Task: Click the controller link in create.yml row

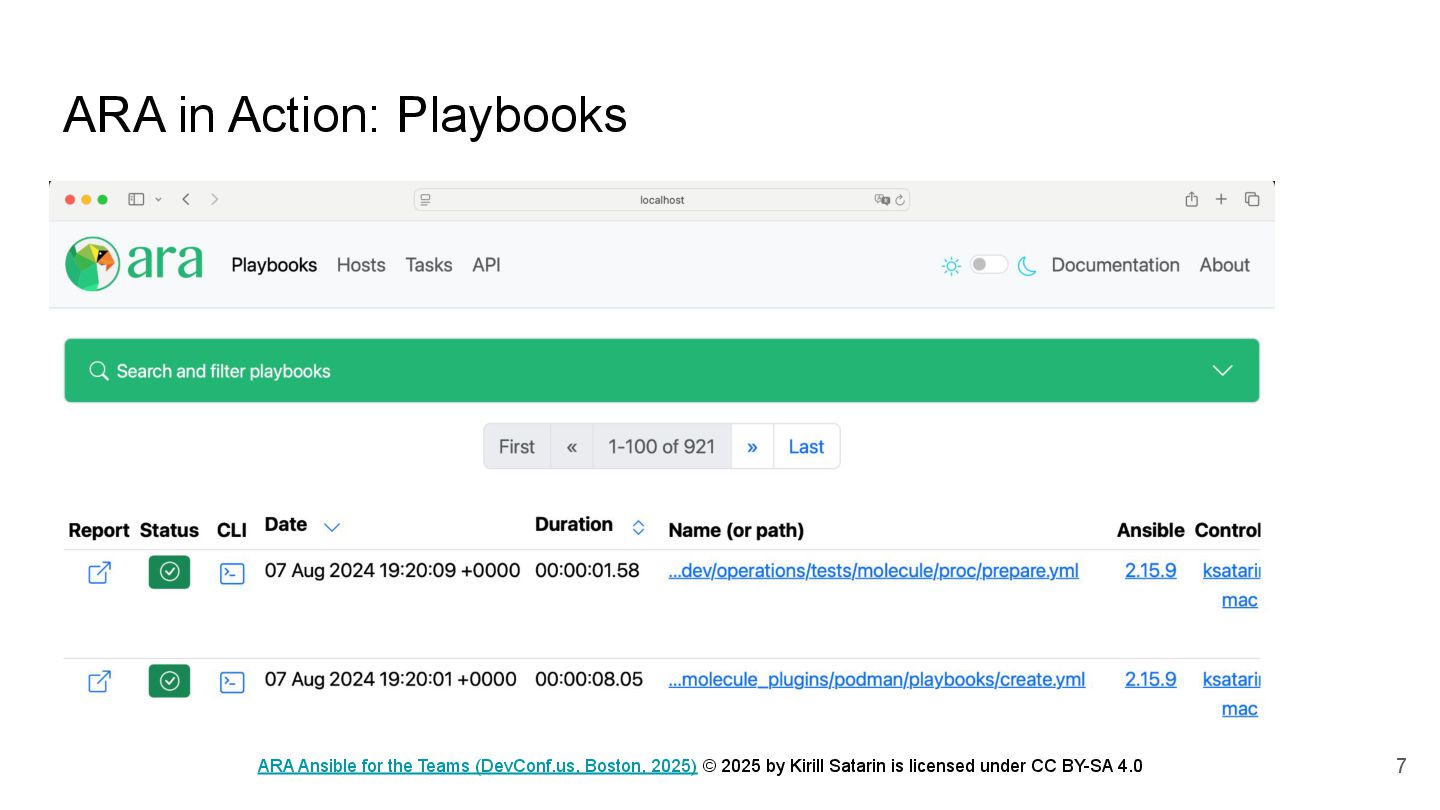Action: pos(1231,694)
